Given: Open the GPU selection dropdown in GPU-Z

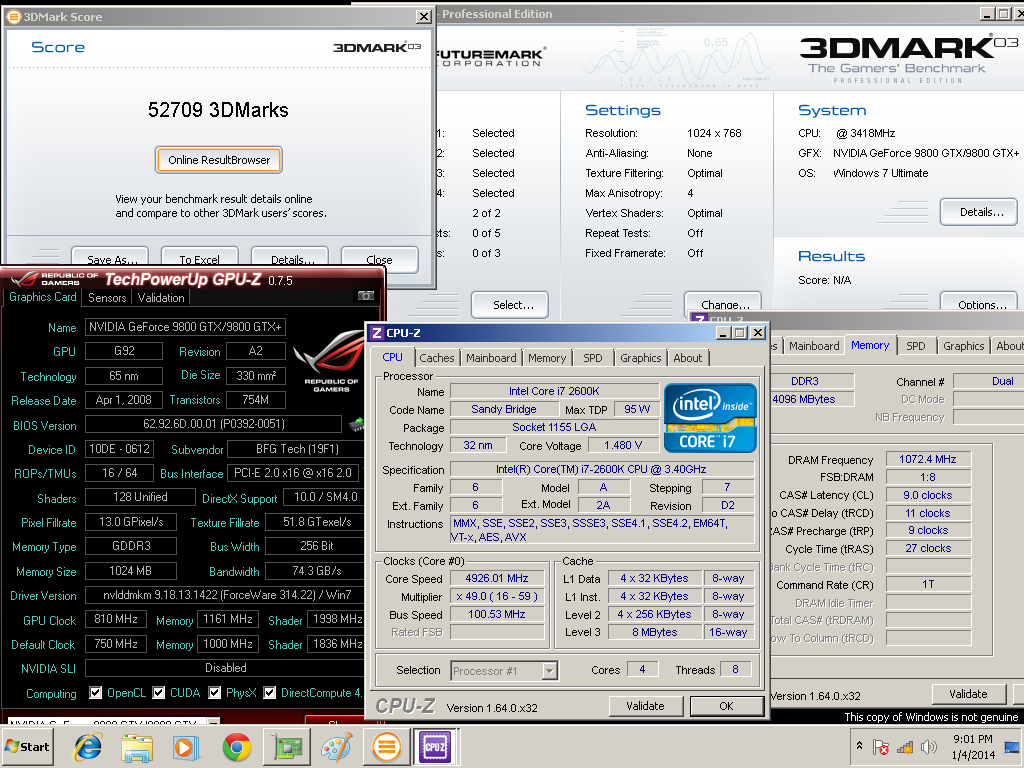Looking at the screenshot, I should (213, 722).
